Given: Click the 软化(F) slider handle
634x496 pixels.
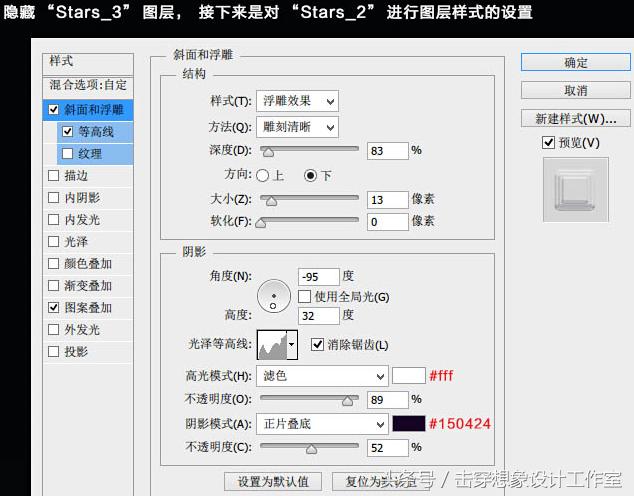Looking at the screenshot, I should click(261, 223).
